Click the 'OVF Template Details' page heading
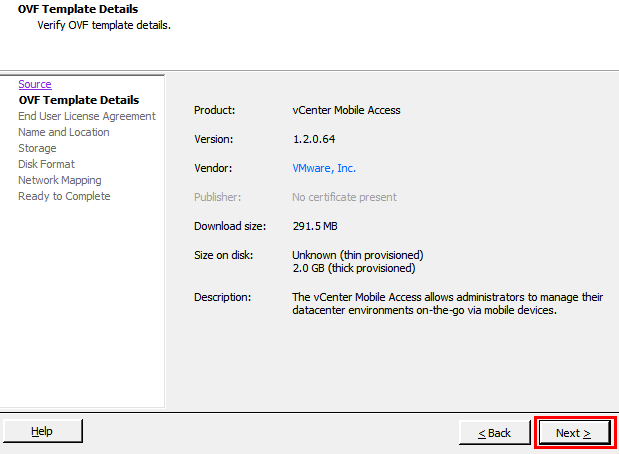The image size is (619, 454). [78, 9]
